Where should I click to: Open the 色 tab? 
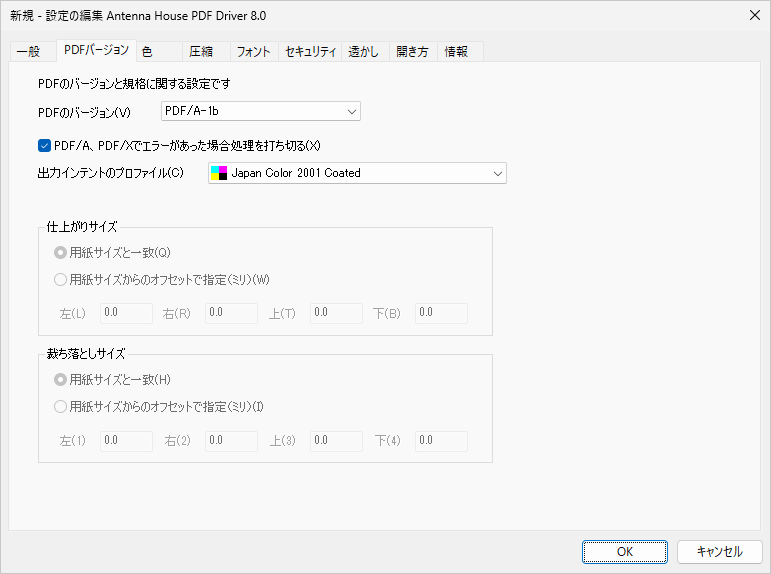click(159, 51)
